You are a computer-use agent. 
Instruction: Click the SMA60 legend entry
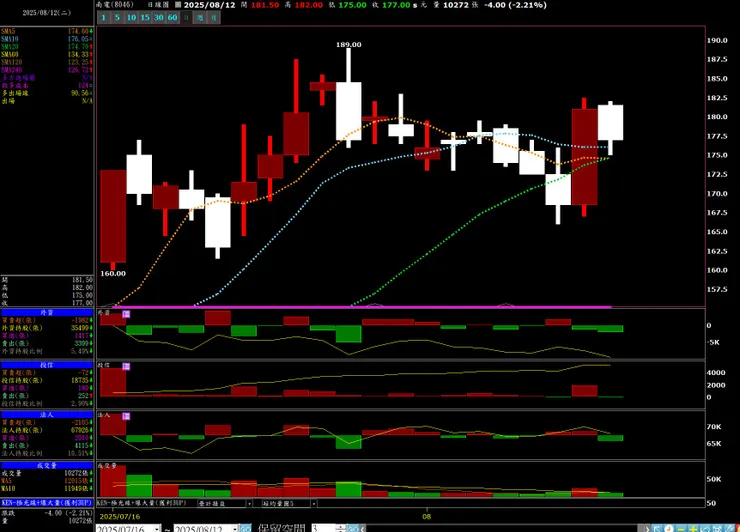pos(47,54)
